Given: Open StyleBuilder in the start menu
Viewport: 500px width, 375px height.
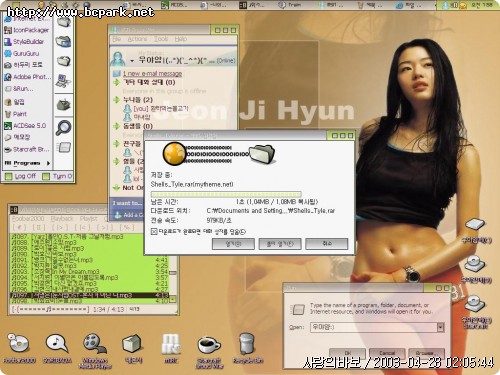Looking at the screenshot, I should pos(24,42).
